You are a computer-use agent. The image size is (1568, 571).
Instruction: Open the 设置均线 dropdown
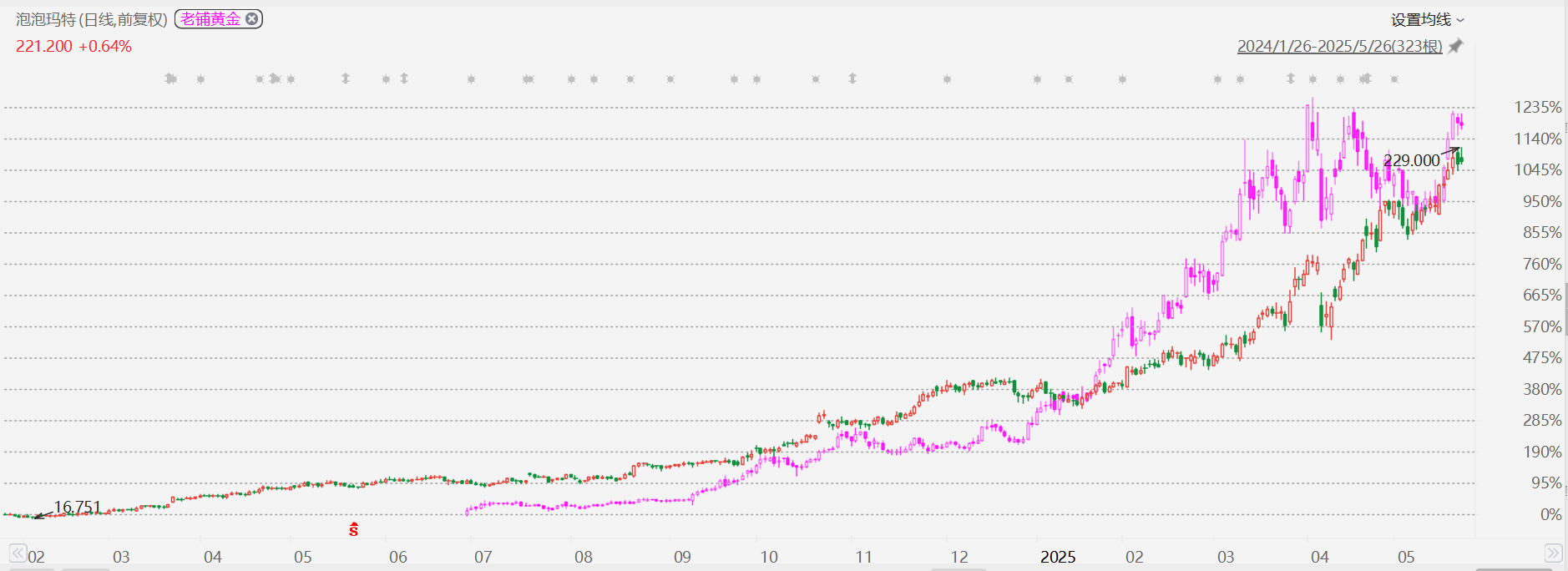pos(1427,19)
